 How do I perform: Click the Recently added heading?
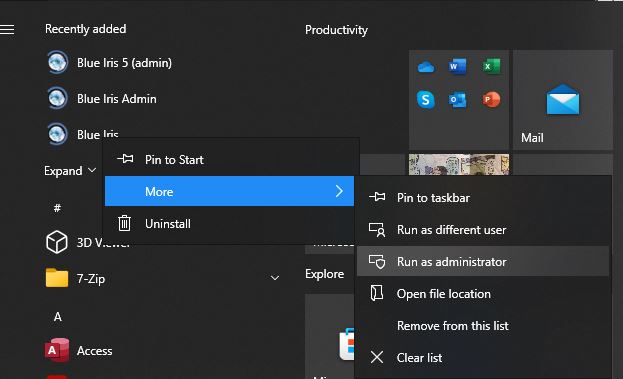(85, 29)
